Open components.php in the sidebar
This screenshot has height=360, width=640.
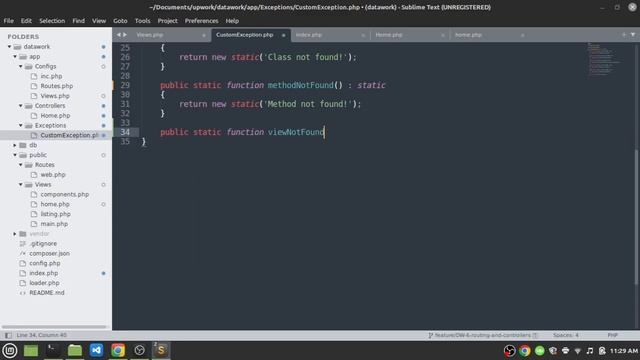click(64, 194)
